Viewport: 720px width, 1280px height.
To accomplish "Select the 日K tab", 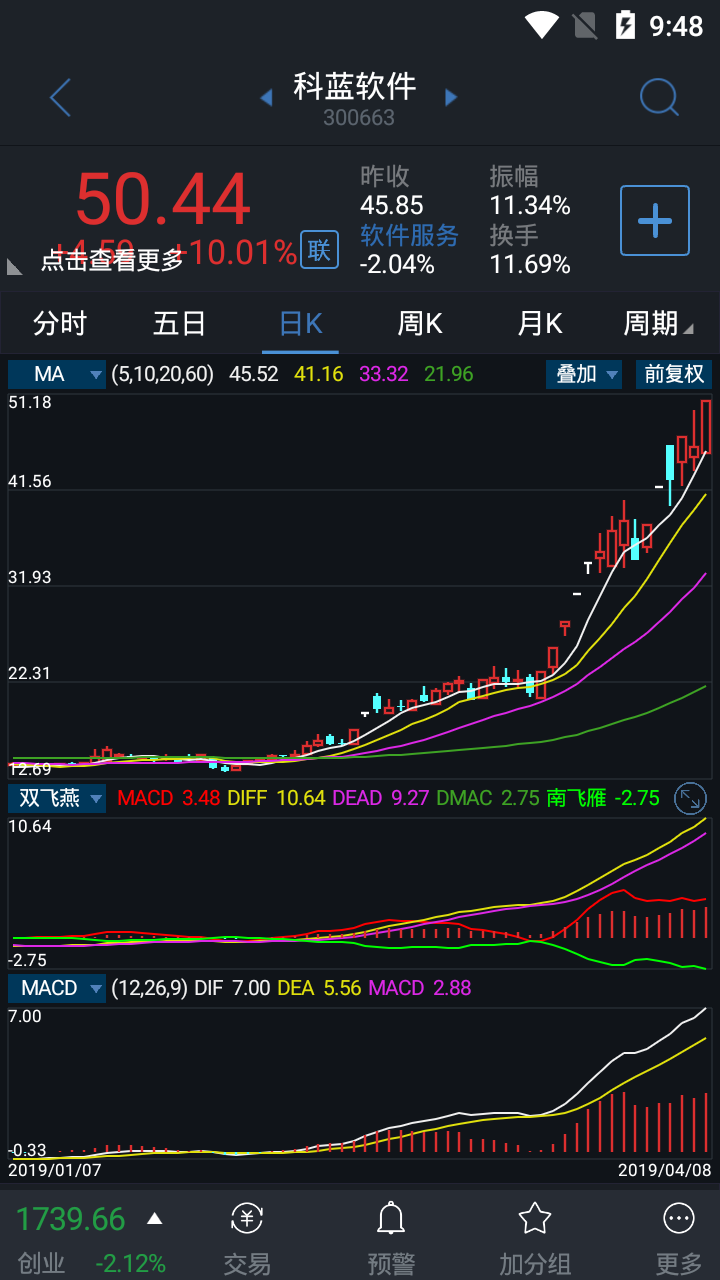I will coord(300,323).
